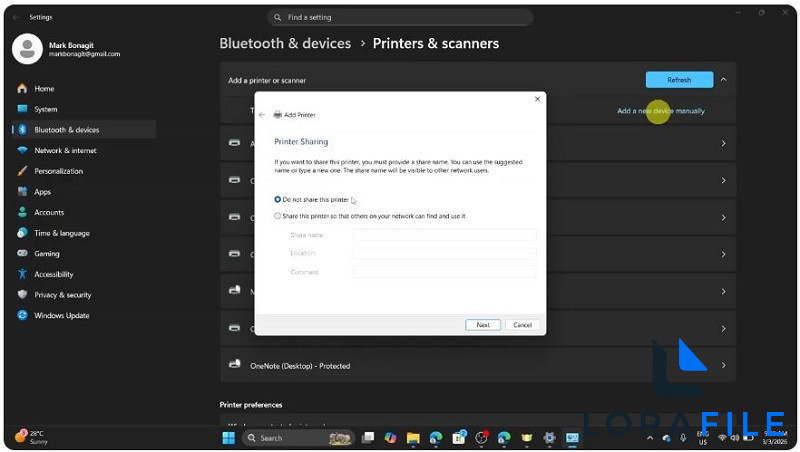The image size is (800, 452).
Task: Click the Share name text field
Action: 444,235
